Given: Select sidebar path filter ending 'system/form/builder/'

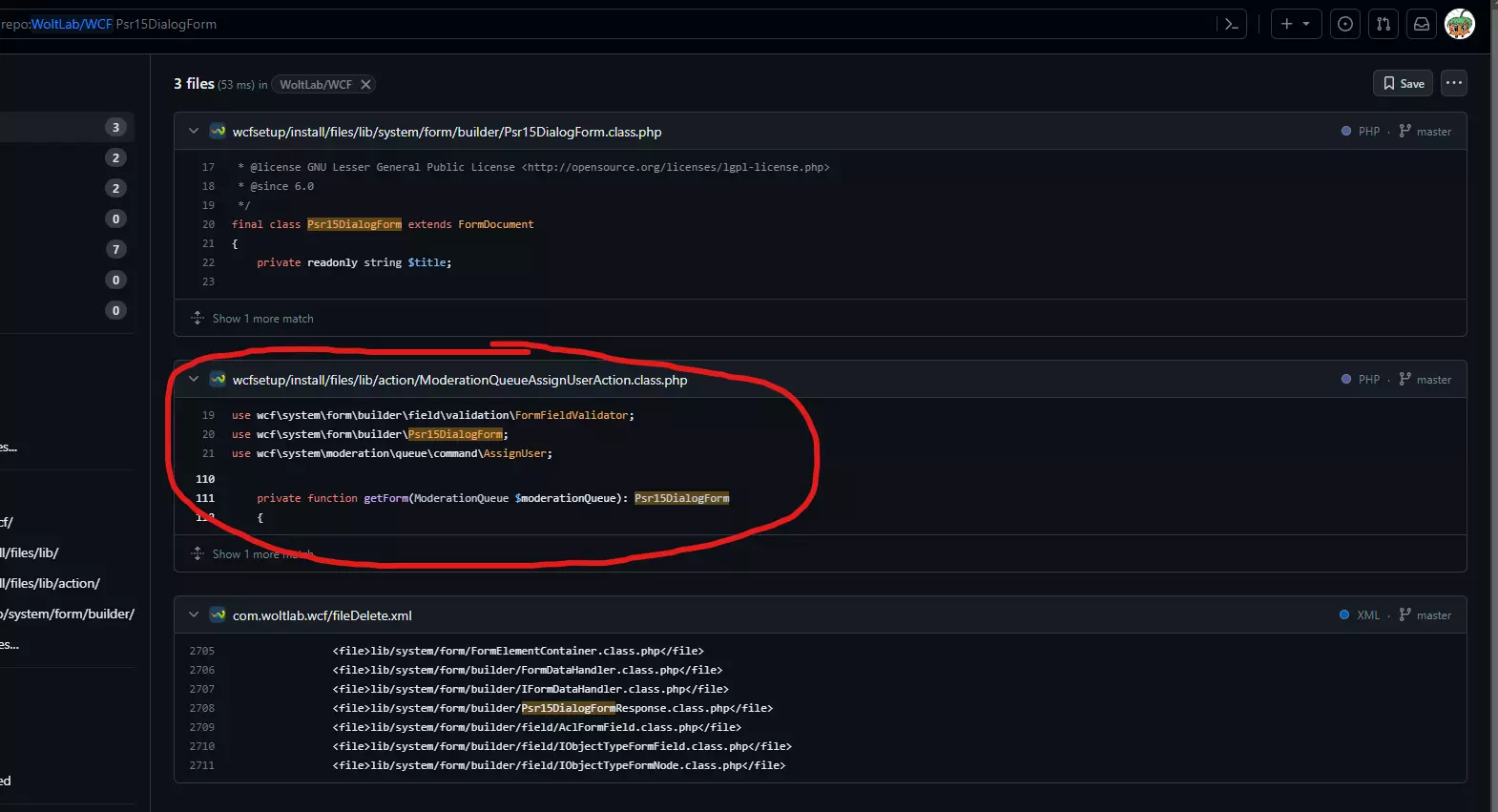Looking at the screenshot, I should [x=67, y=614].
